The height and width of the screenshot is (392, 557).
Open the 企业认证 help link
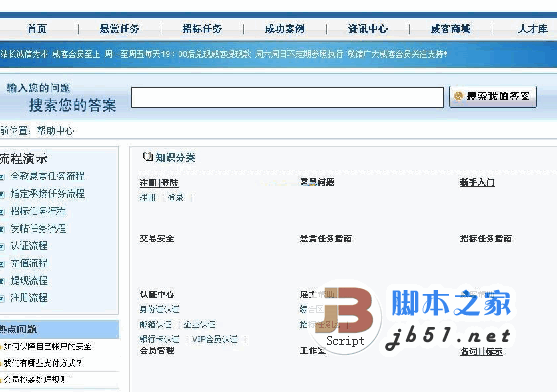pyautogui.click(x=199, y=324)
